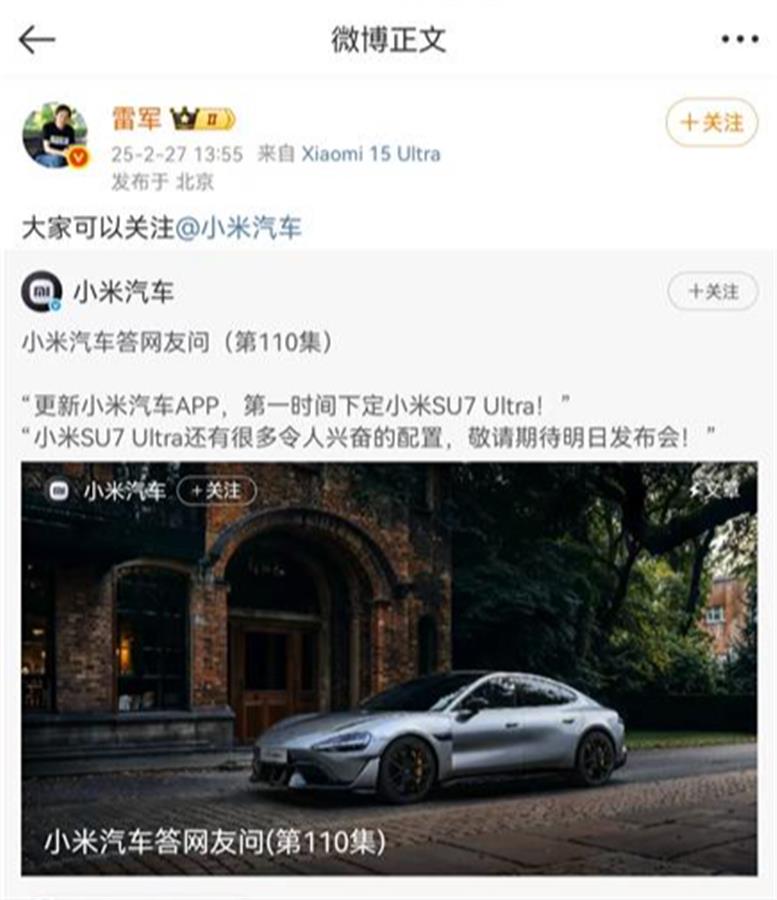Viewport: 777px width, 900px height.
Task: Tap the back arrow icon
Action: click(x=37, y=40)
